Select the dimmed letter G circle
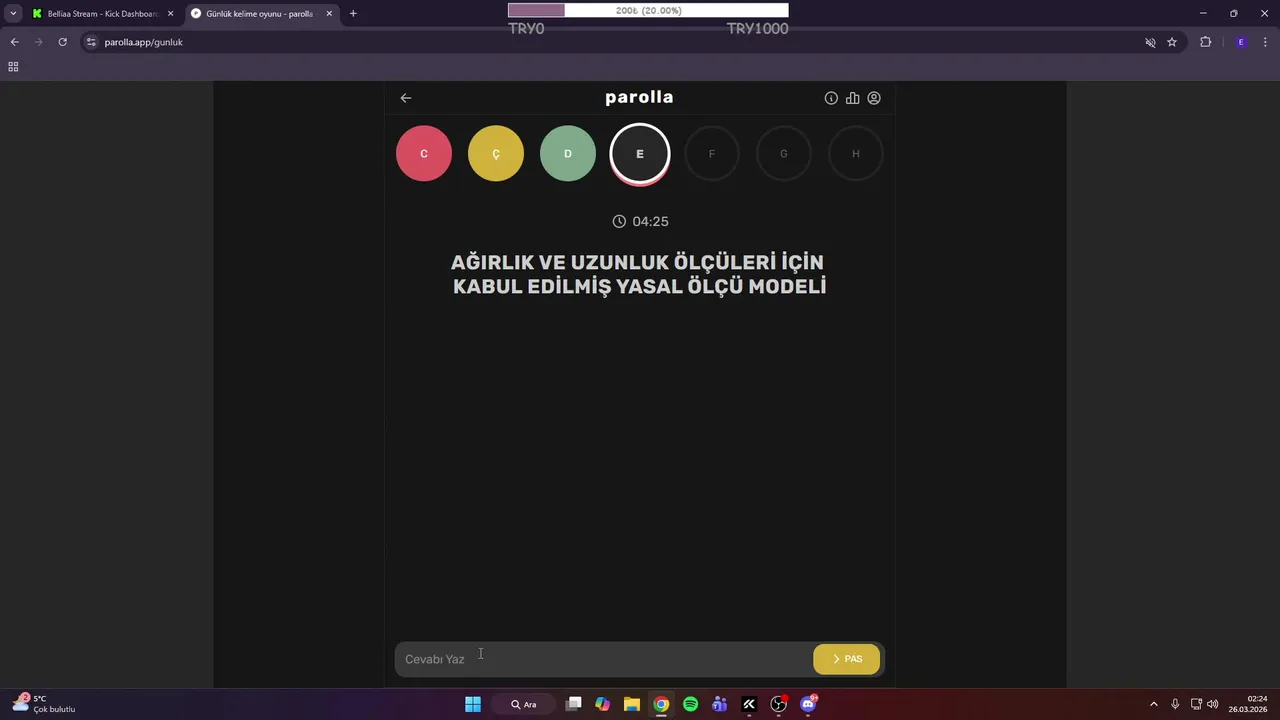The image size is (1280, 720). click(784, 154)
